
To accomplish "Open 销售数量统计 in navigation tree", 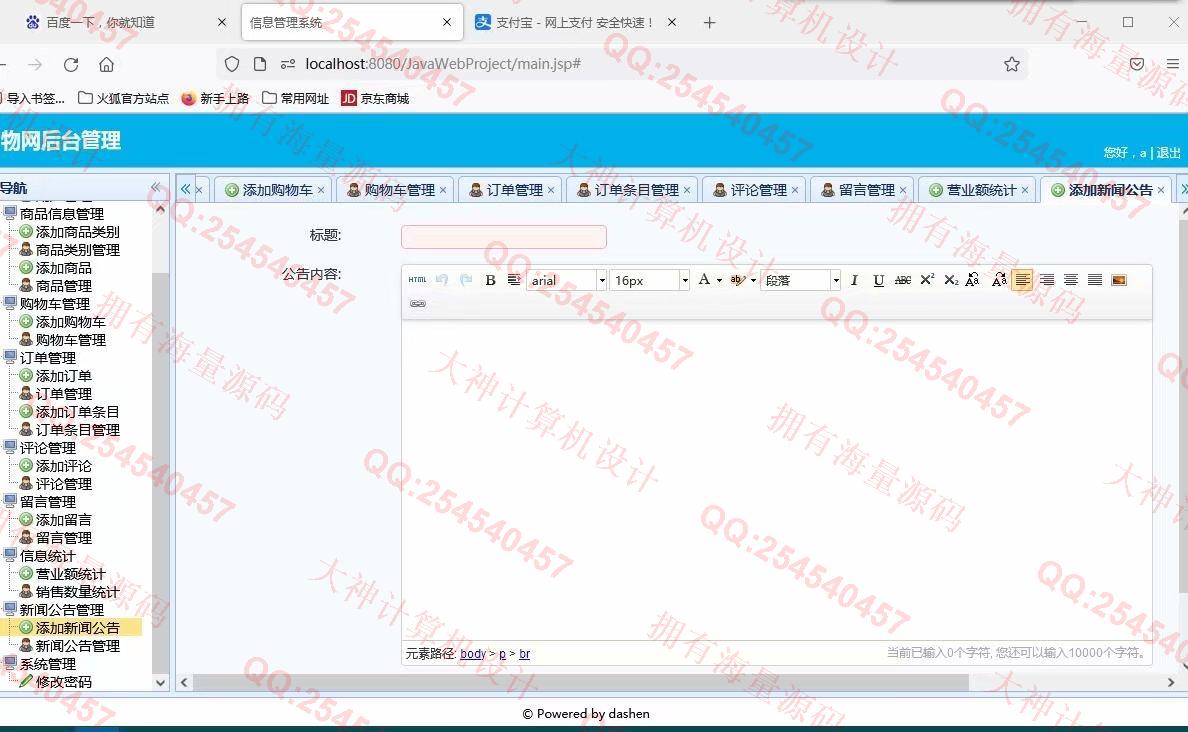I will coord(77,592).
